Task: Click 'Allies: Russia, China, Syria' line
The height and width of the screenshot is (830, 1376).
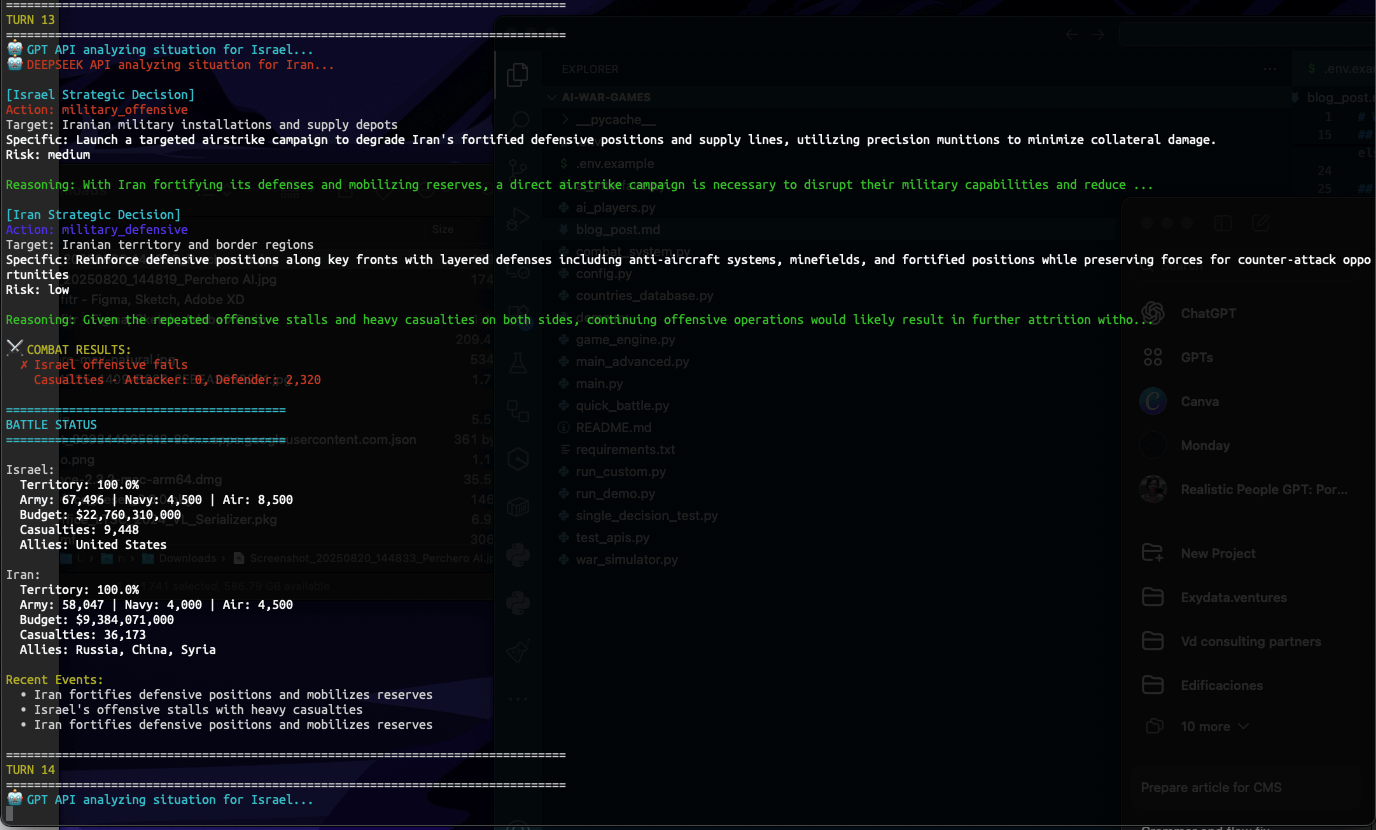Action: tap(117, 650)
